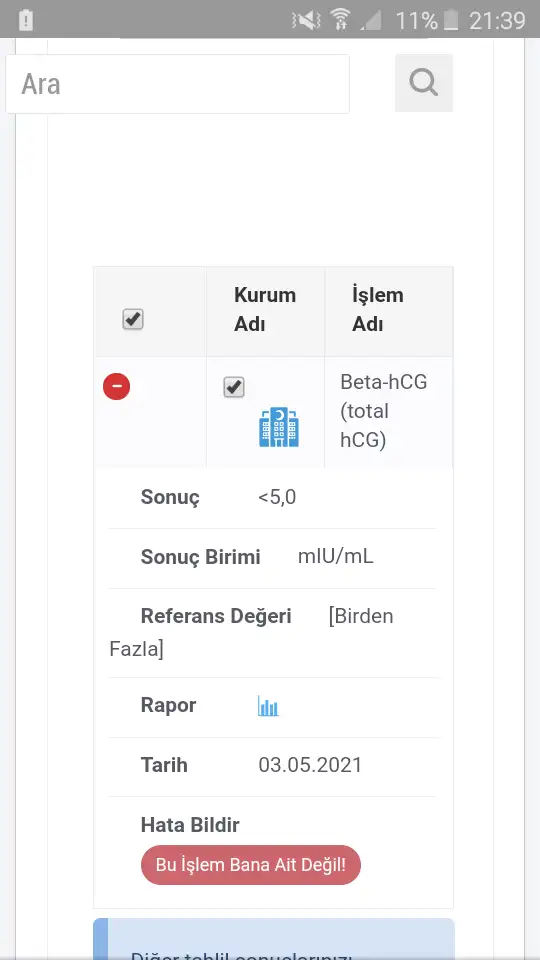Screen dimensions: 540x960
Task: Tap the <5,0 Sonuç value
Action: click(x=277, y=497)
